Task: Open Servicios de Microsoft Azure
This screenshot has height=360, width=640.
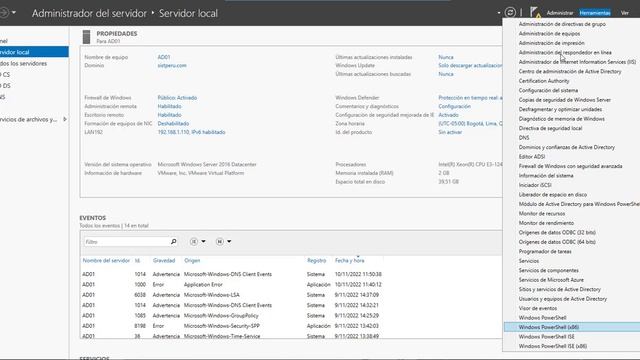Action: (551, 280)
